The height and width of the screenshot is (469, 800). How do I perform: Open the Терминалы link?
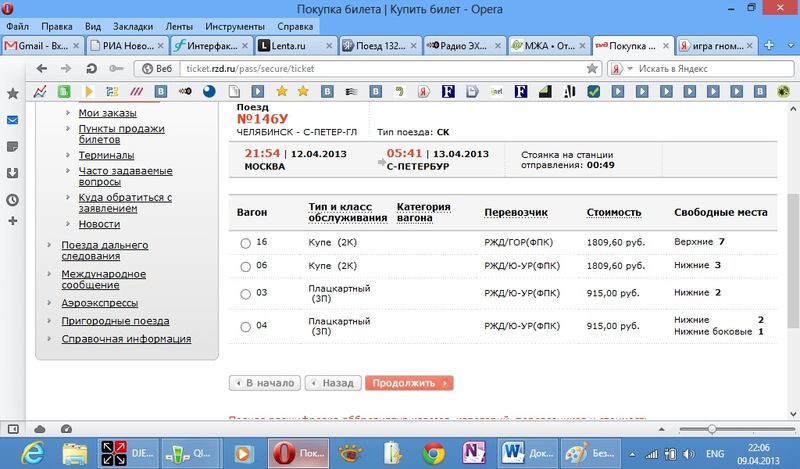pos(106,155)
